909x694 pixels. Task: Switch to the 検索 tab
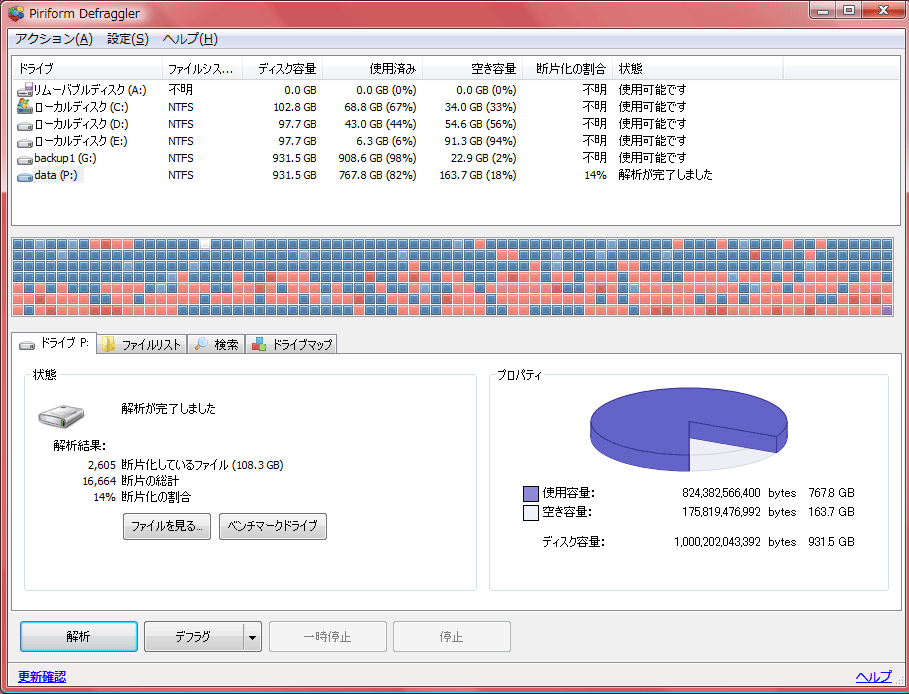click(x=216, y=344)
